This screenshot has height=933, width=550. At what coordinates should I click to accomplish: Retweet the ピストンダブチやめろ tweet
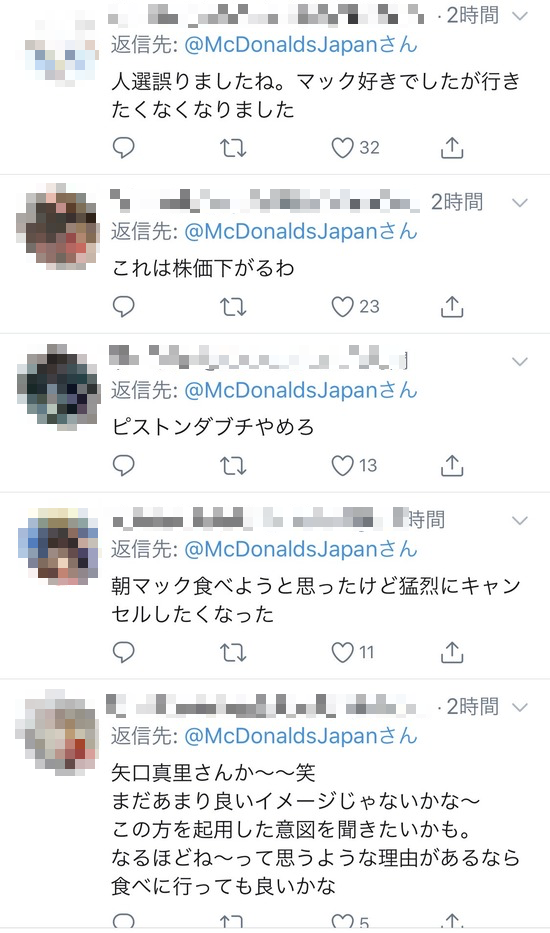coord(233,466)
